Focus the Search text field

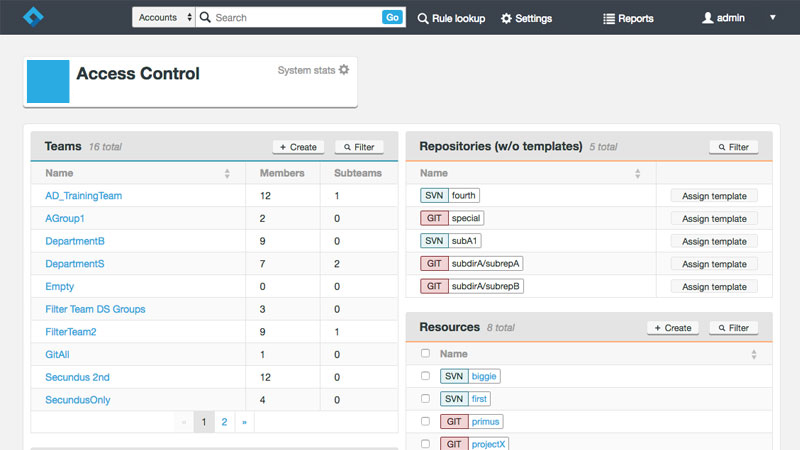pos(296,17)
